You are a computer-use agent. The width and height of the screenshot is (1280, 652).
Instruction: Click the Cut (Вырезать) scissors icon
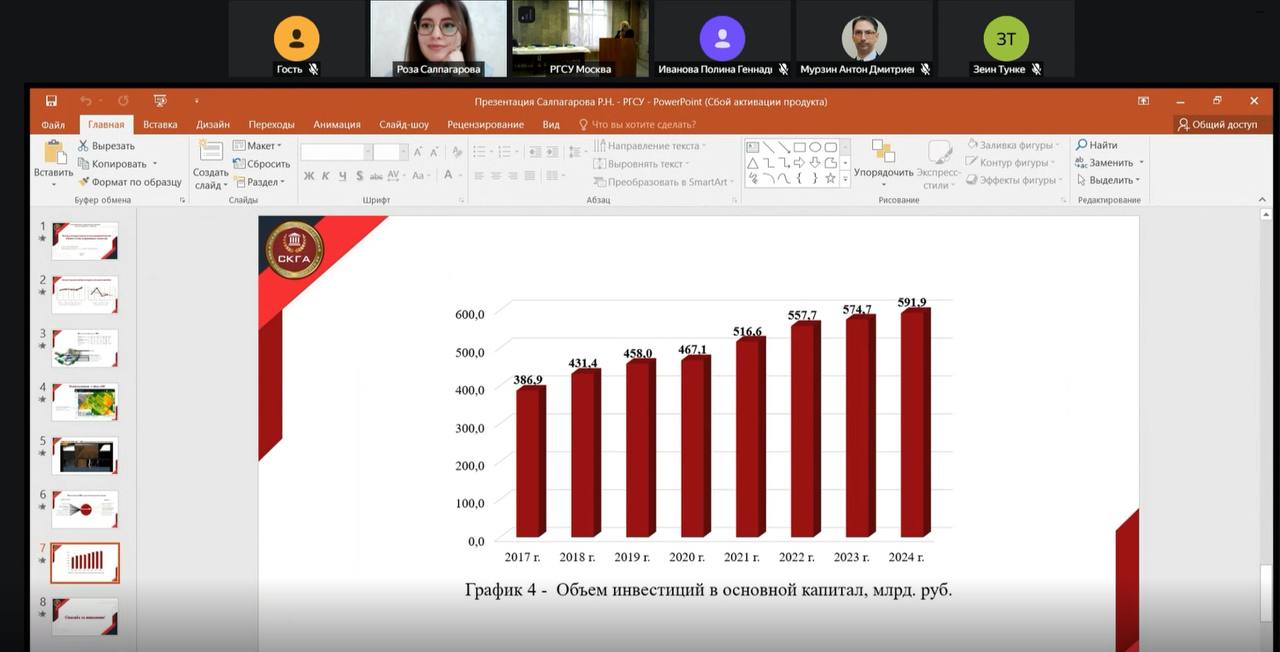coord(84,146)
